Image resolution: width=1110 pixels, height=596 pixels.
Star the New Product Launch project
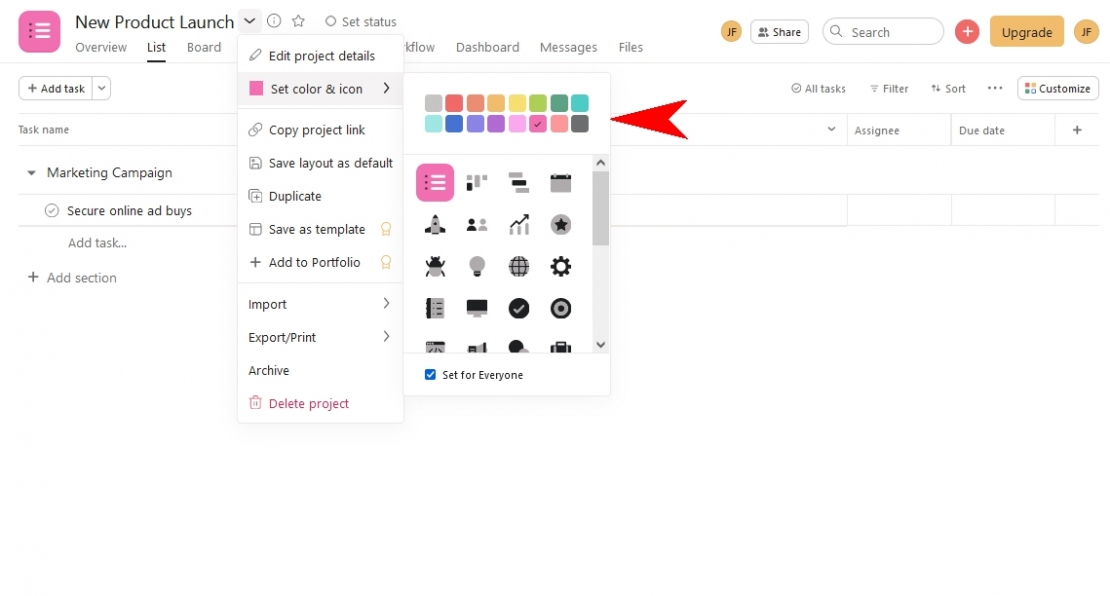point(297,20)
